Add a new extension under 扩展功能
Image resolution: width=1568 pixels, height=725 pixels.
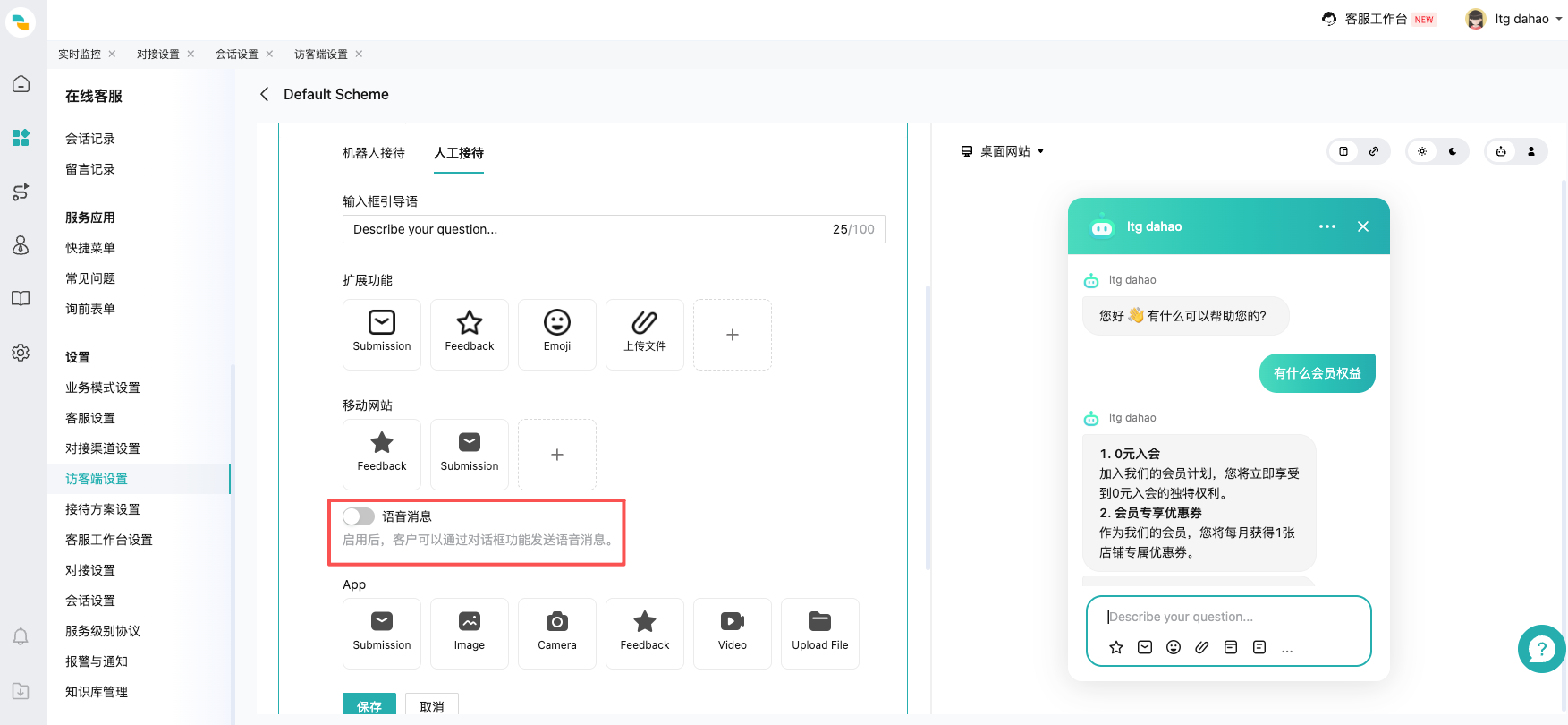733,334
